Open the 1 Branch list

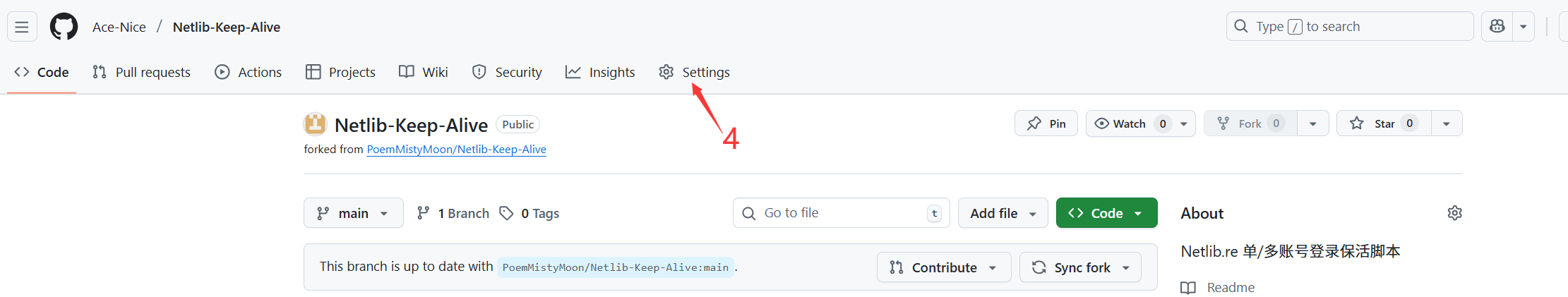pos(453,213)
